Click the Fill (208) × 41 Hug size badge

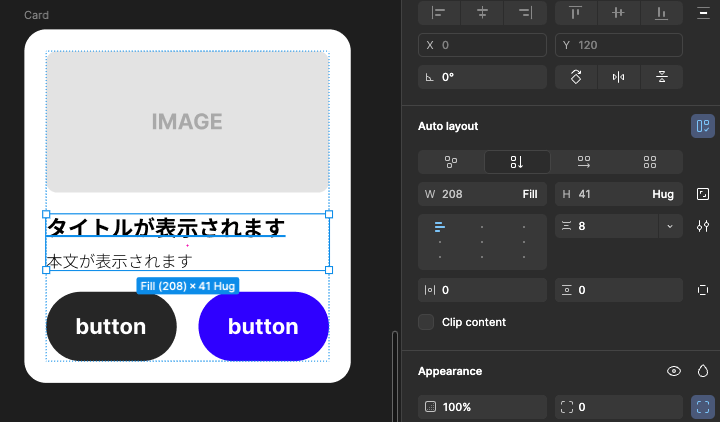tap(188, 286)
